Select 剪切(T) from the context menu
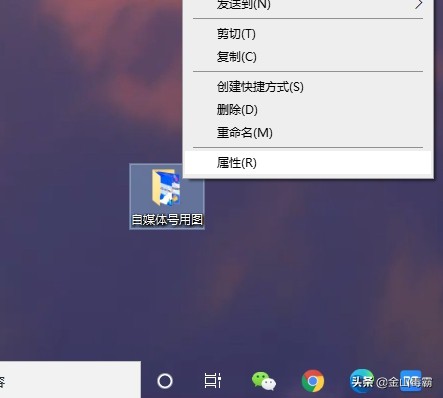 click(308, 34)
